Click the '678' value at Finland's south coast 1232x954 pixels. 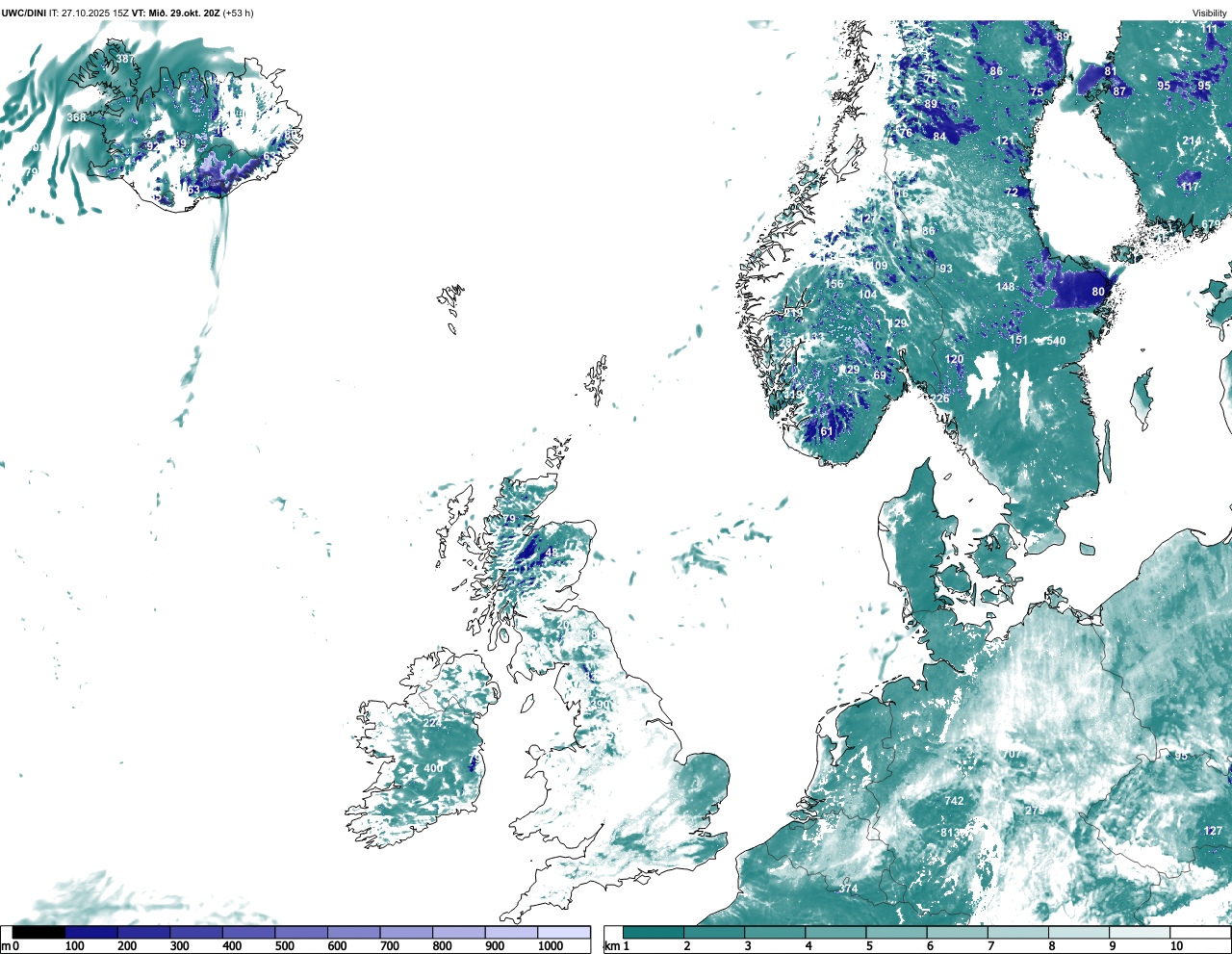1211,224
